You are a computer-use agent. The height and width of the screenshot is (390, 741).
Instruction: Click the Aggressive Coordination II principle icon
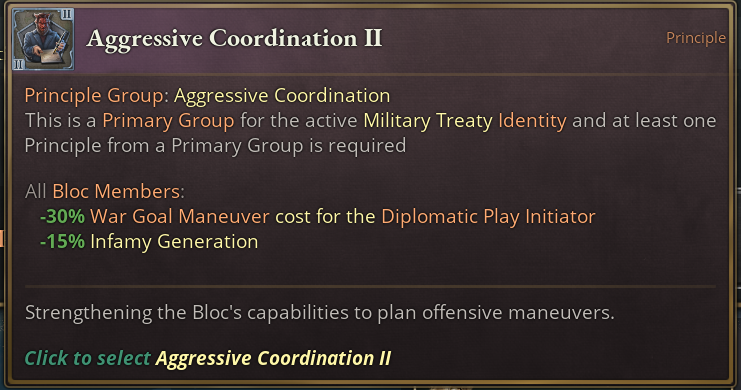(x=43, y=39)
